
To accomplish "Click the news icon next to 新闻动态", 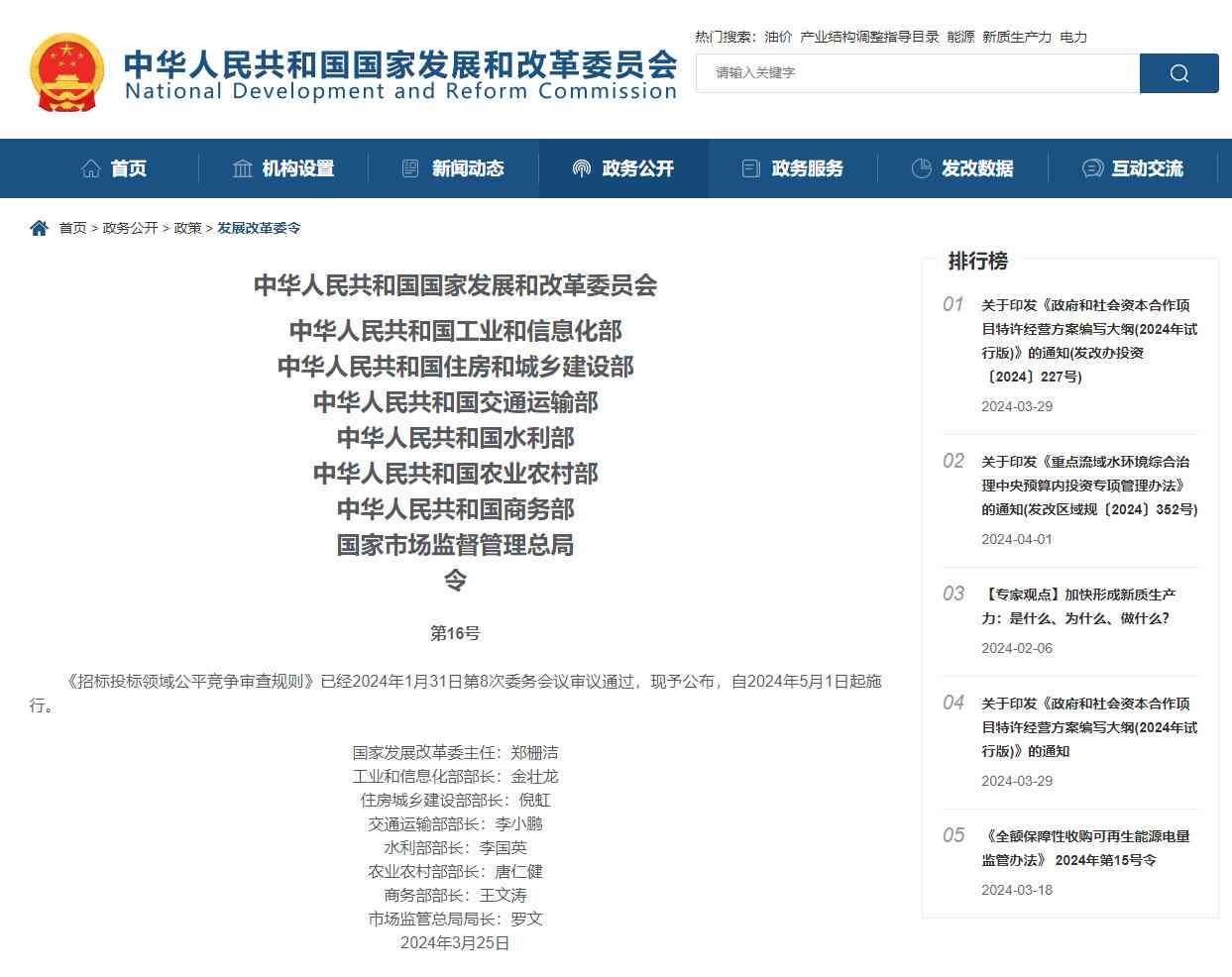I will point(409,168).
